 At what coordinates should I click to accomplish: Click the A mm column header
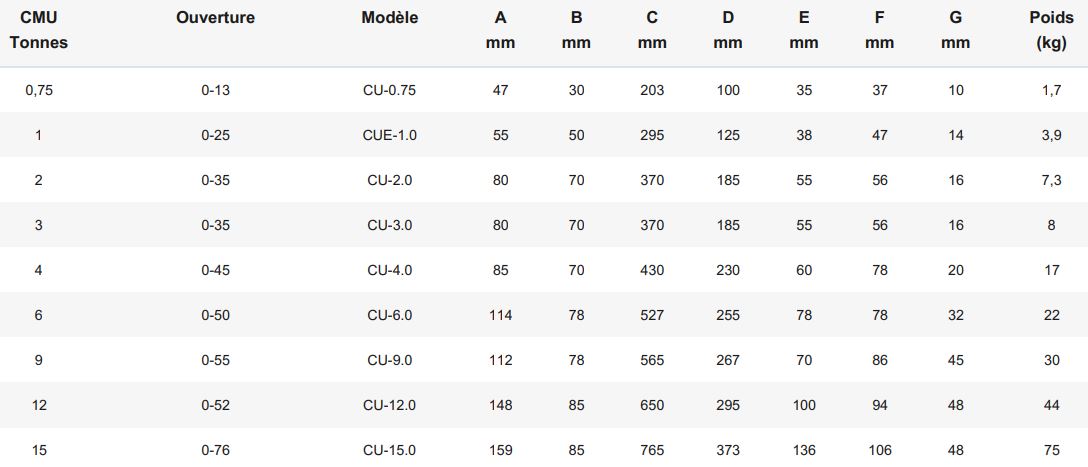point(500,31)
